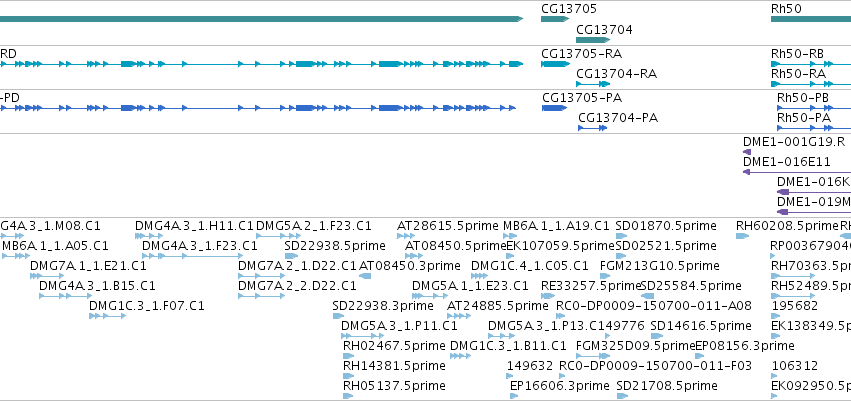Click EST EP16606.3prime
This screenshot has width=851, height=401.
(x=515, y=397)
